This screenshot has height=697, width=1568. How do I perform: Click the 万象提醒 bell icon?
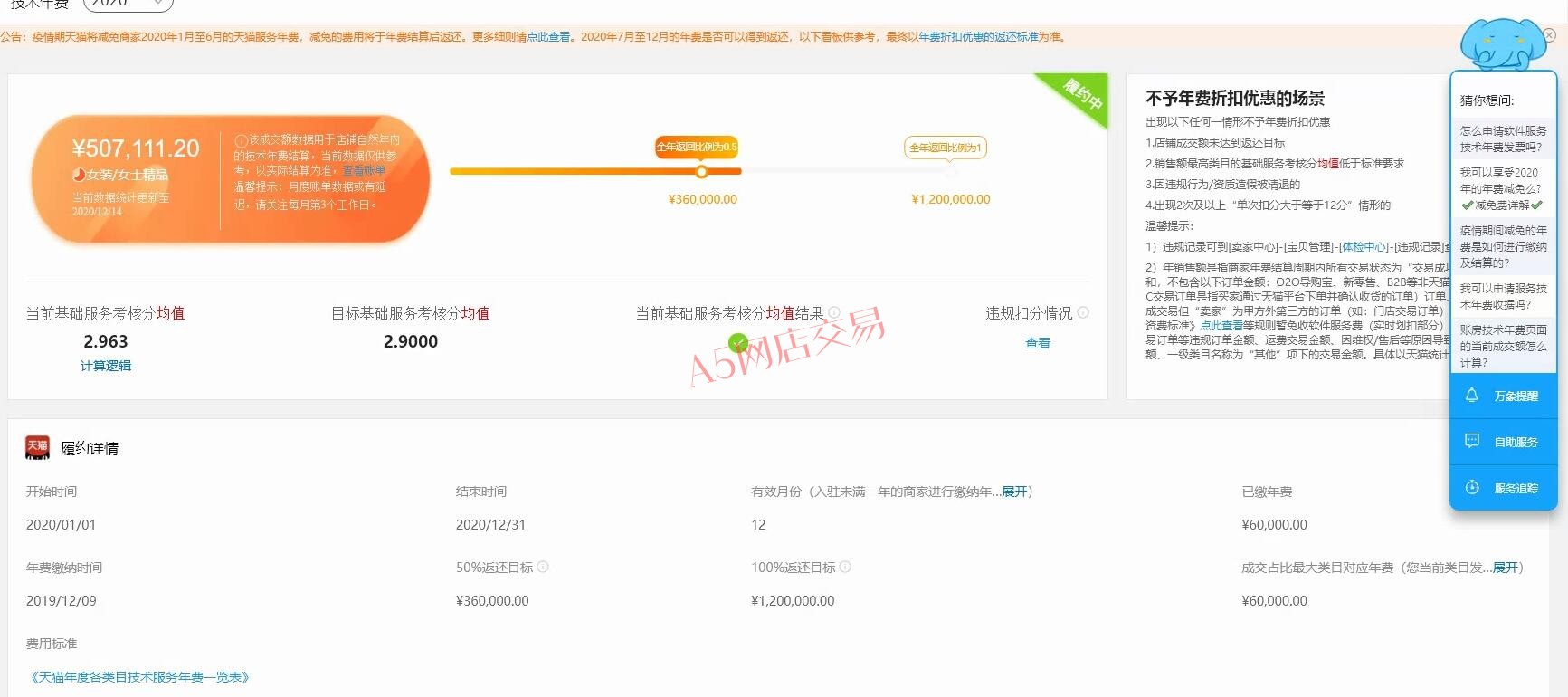(x=1472, y=396)
